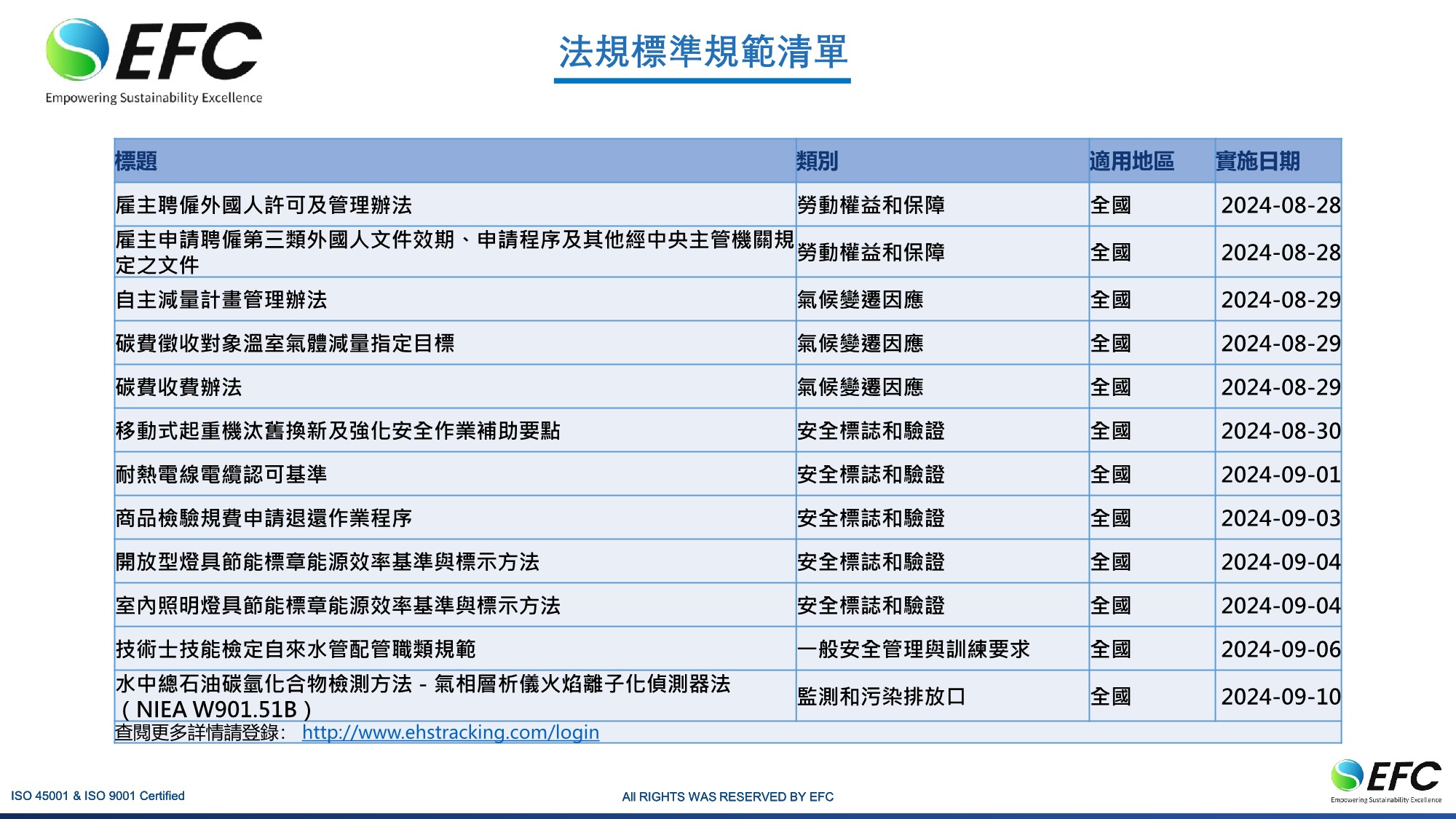This screenshot has width=1456, height=819.
Task: Click date 2024-09-03
Action: (x=1281, y=518)
